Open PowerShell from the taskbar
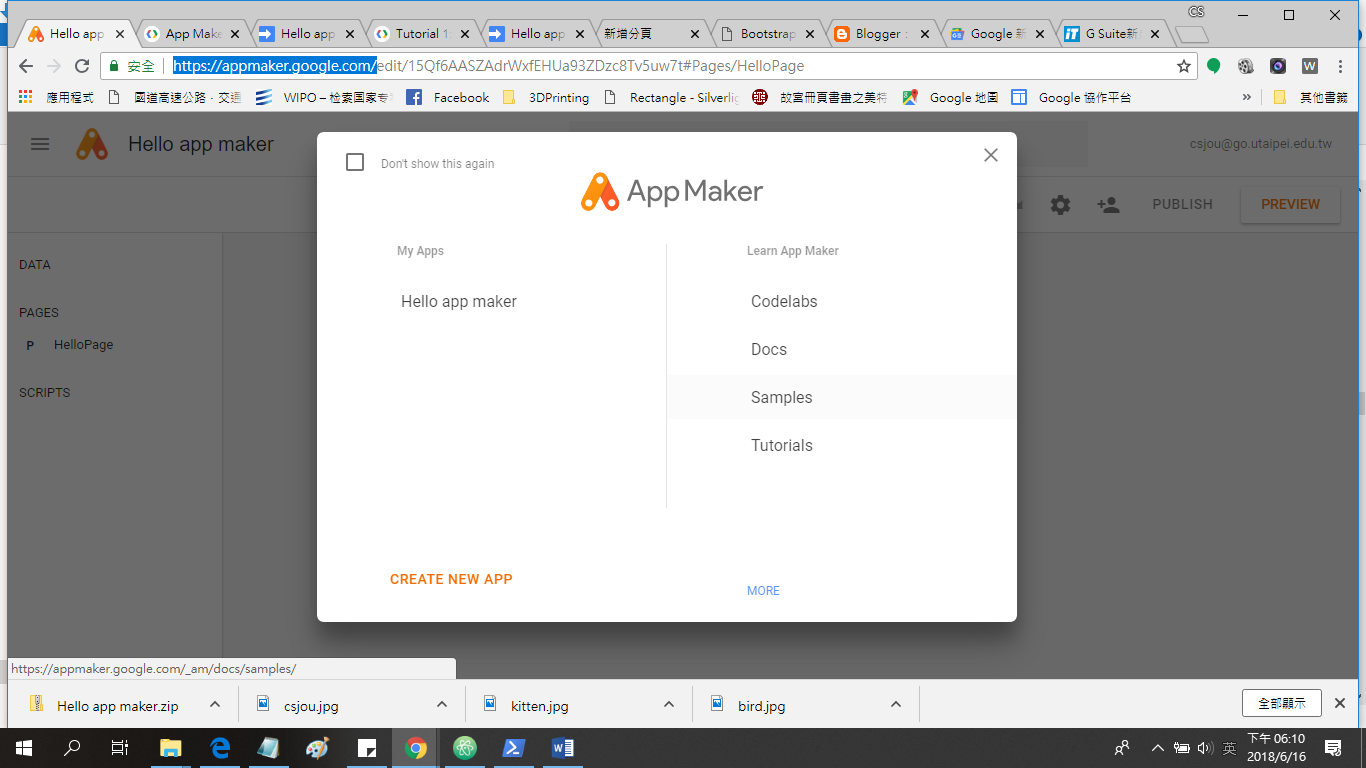This screenshot has width=1366, height=768. point(514,747)
